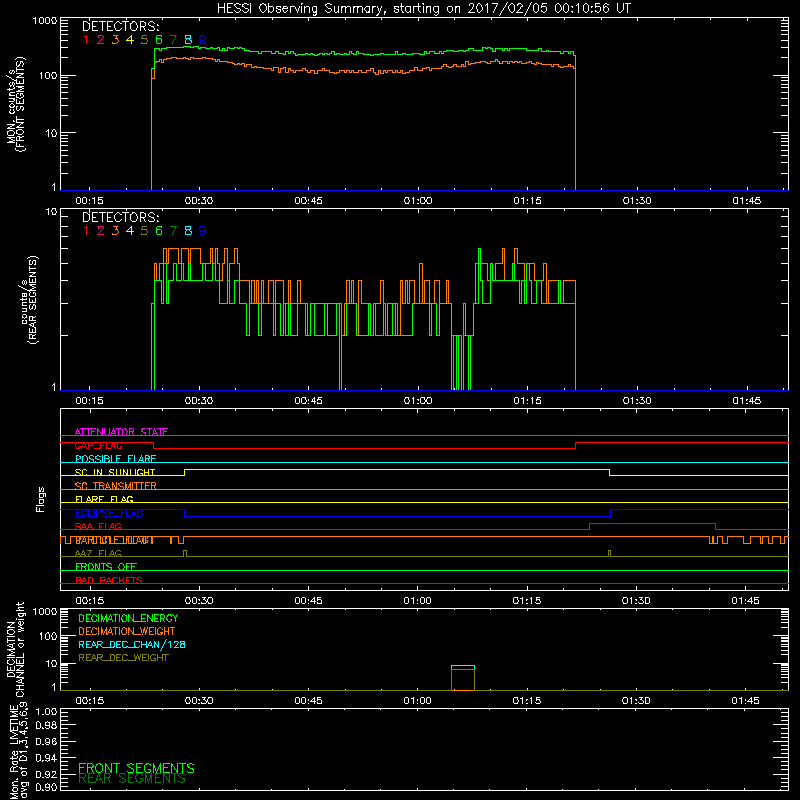Click 01:30 time tick below the decimation panel
The width and height of the screenshot is (800, 800).
(636, 701)
